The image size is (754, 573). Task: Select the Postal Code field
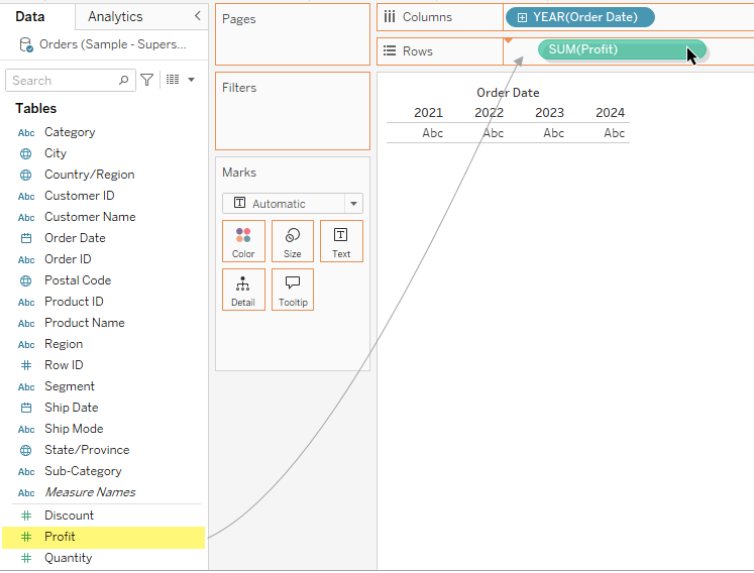coord(77,280)
